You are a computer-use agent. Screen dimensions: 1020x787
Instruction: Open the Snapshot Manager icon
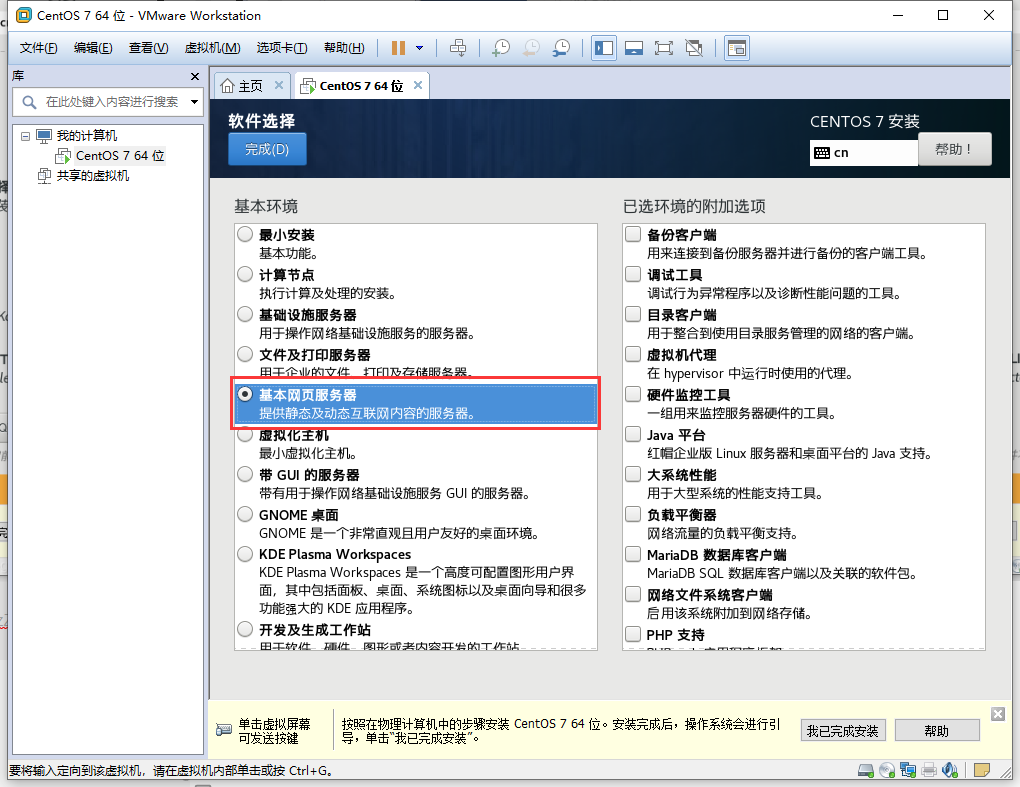point(562,47)
